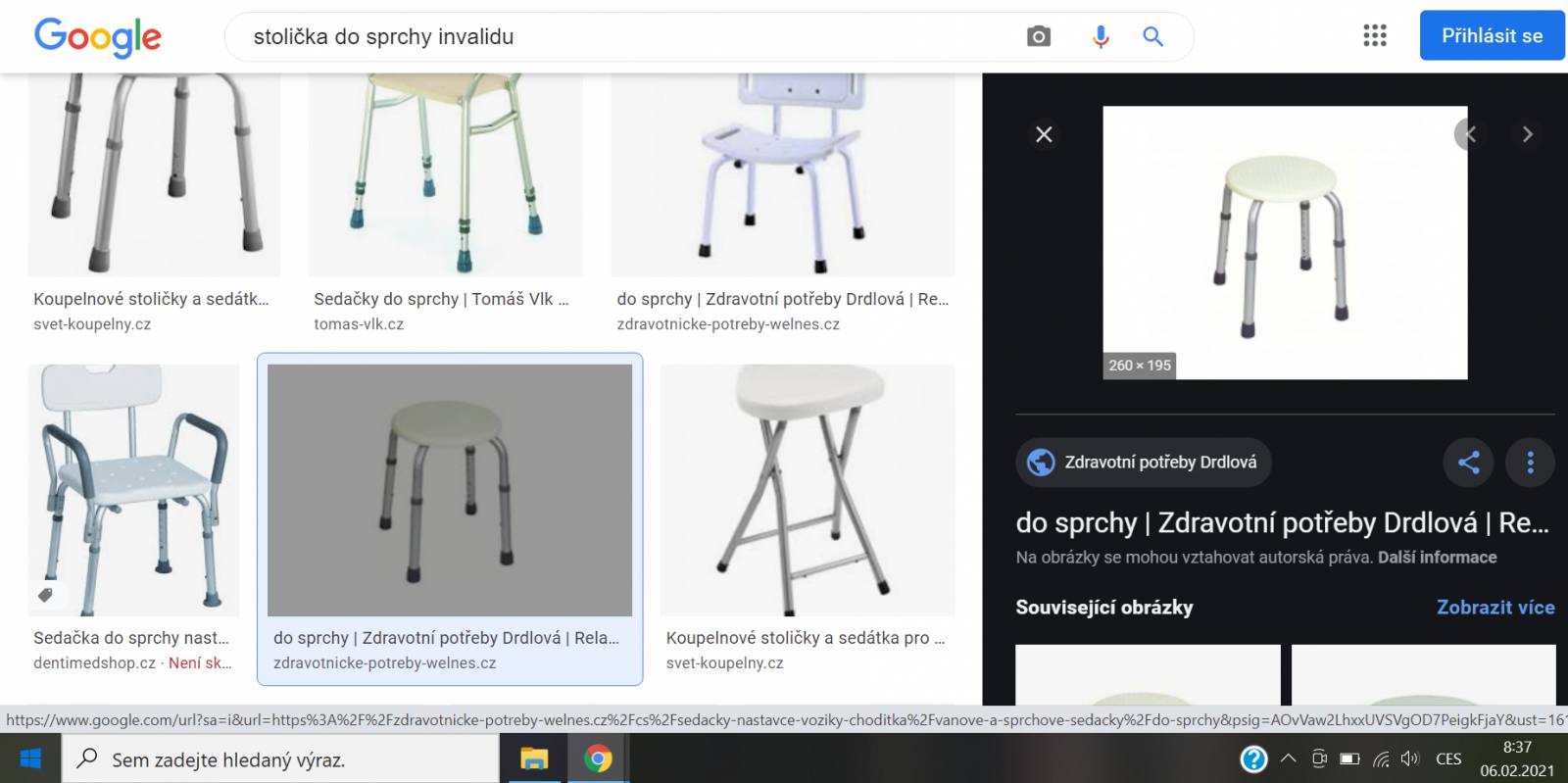Click 'tomas-vlk.cz' source text
The height and width of the screenshot is (783, 1568).
tap(359, 324)
